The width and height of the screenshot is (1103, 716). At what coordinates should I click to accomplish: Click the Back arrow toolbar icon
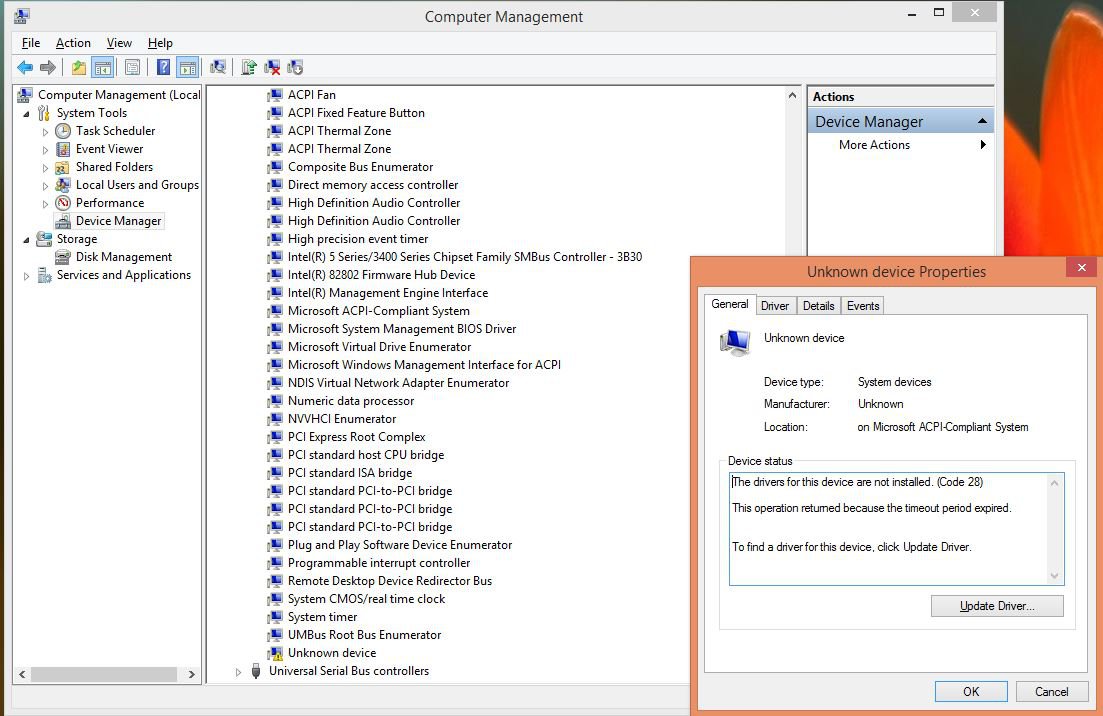[25, 68]
